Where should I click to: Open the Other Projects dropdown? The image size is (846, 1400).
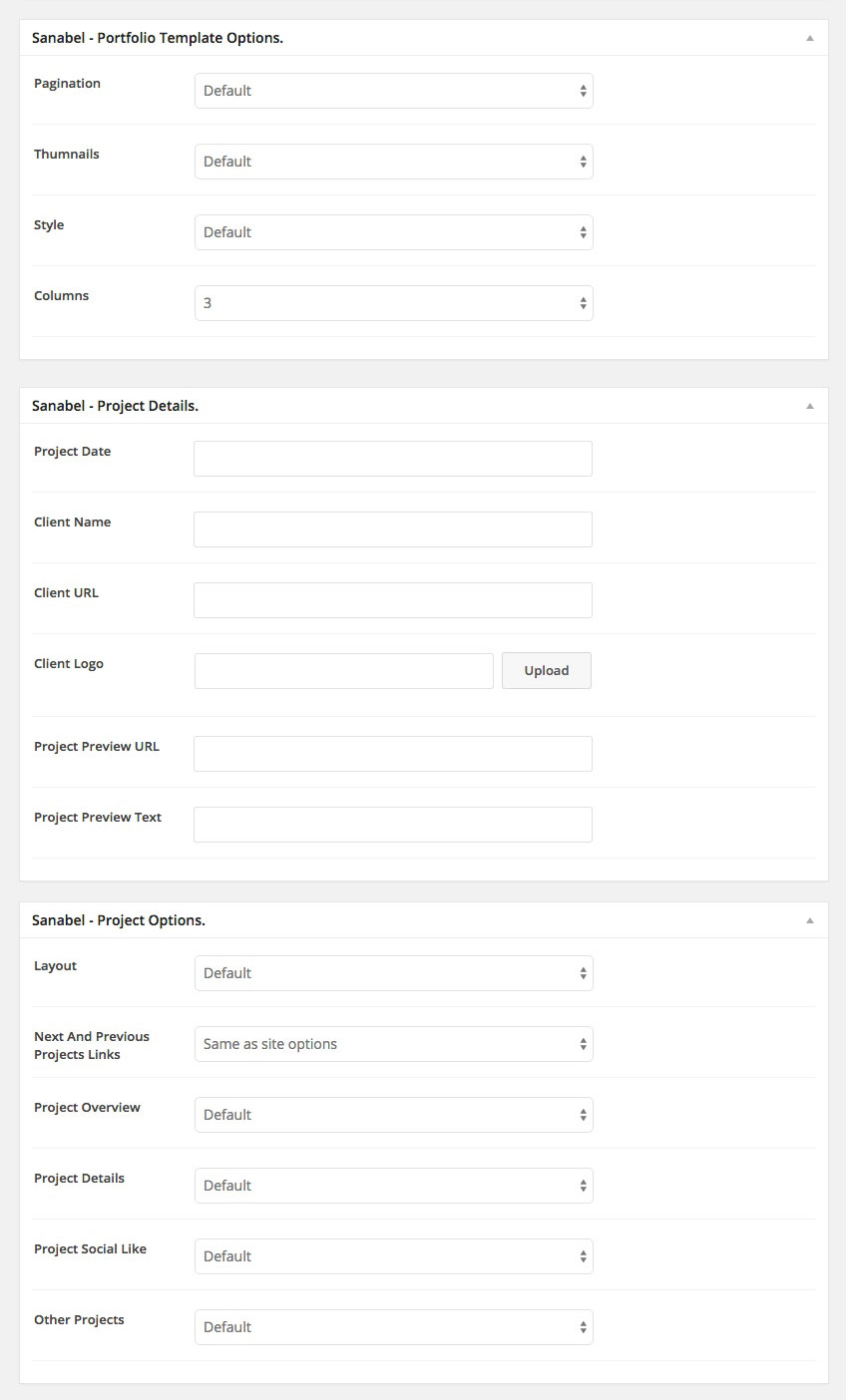[x=393, y=1327]
